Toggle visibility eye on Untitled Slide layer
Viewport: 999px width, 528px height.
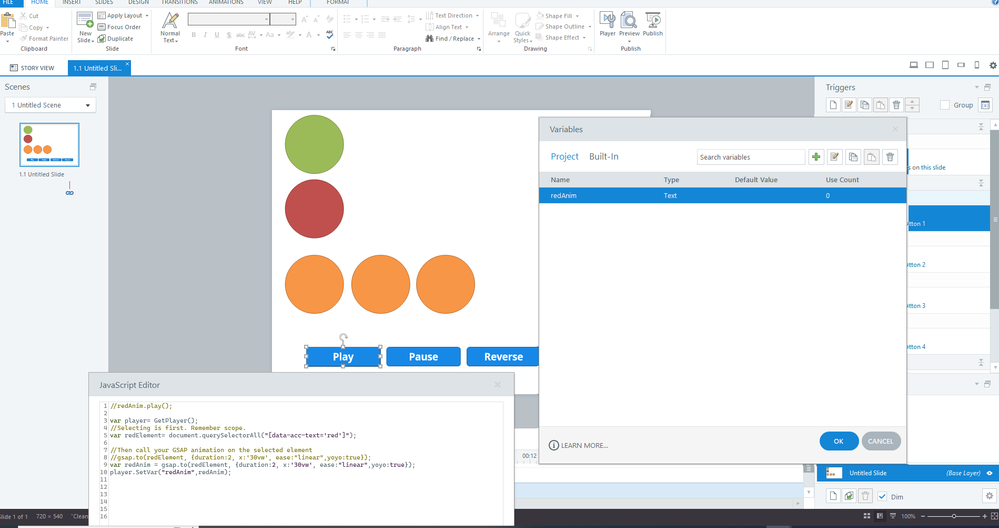point(989,473)
